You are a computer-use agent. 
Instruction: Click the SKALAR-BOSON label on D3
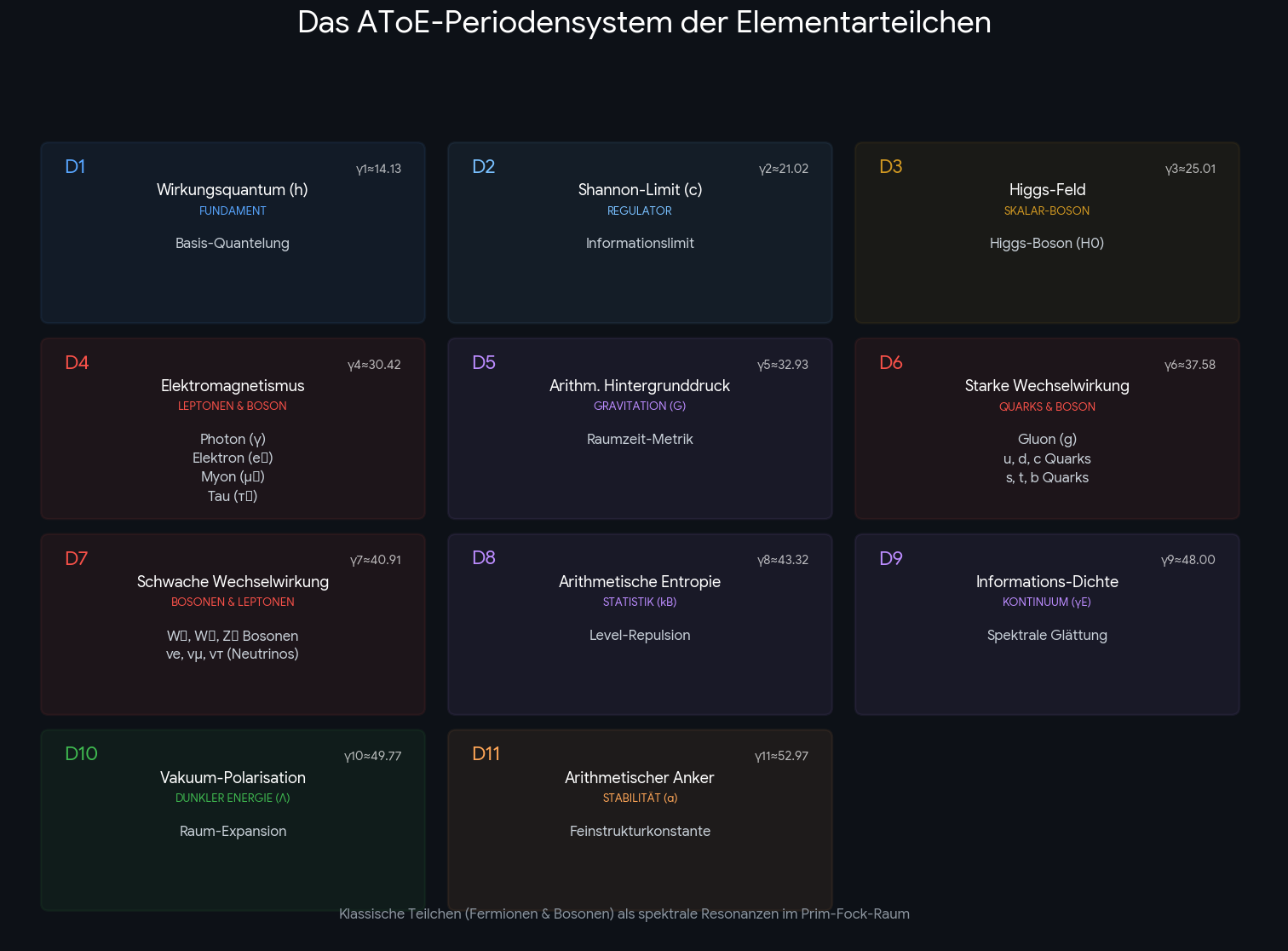coord(1047,210)
